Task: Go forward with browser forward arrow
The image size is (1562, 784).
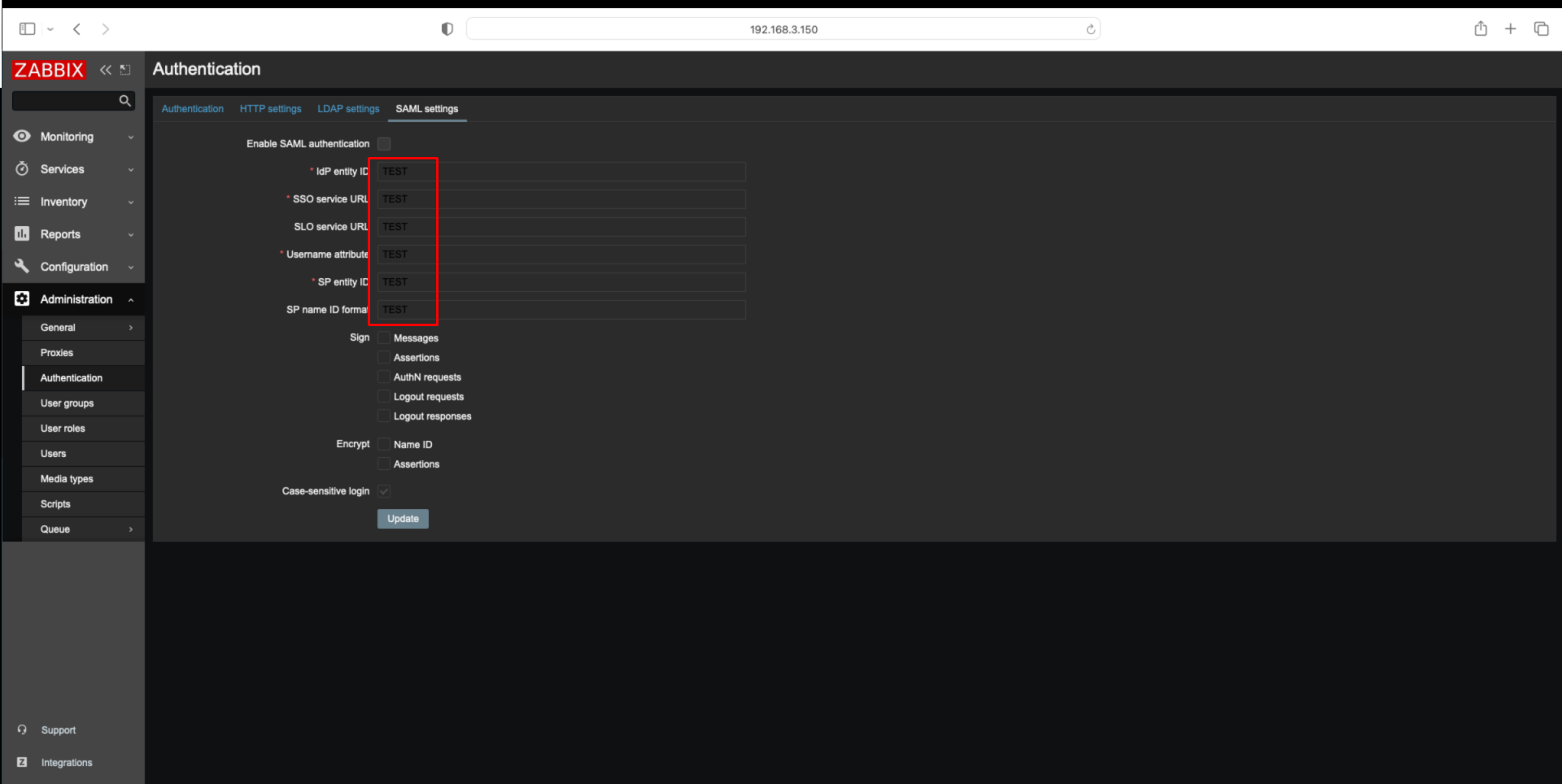Action: 106,29
